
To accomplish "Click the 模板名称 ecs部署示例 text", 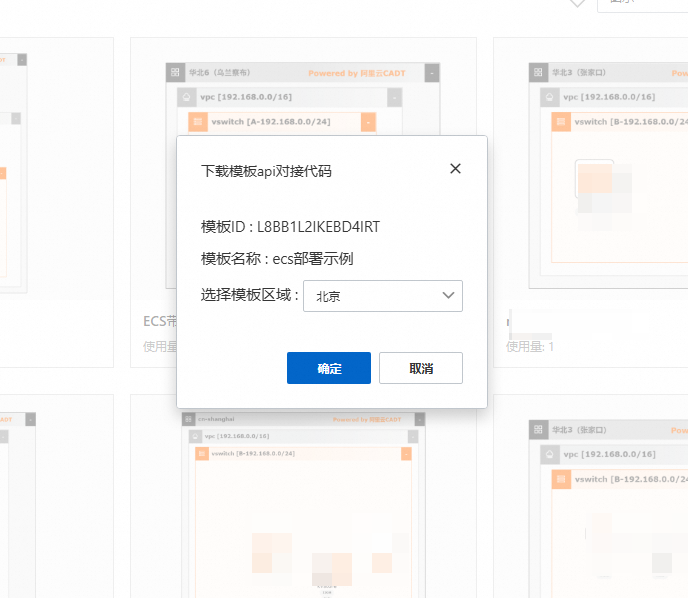I will click(x=277, y=259).
